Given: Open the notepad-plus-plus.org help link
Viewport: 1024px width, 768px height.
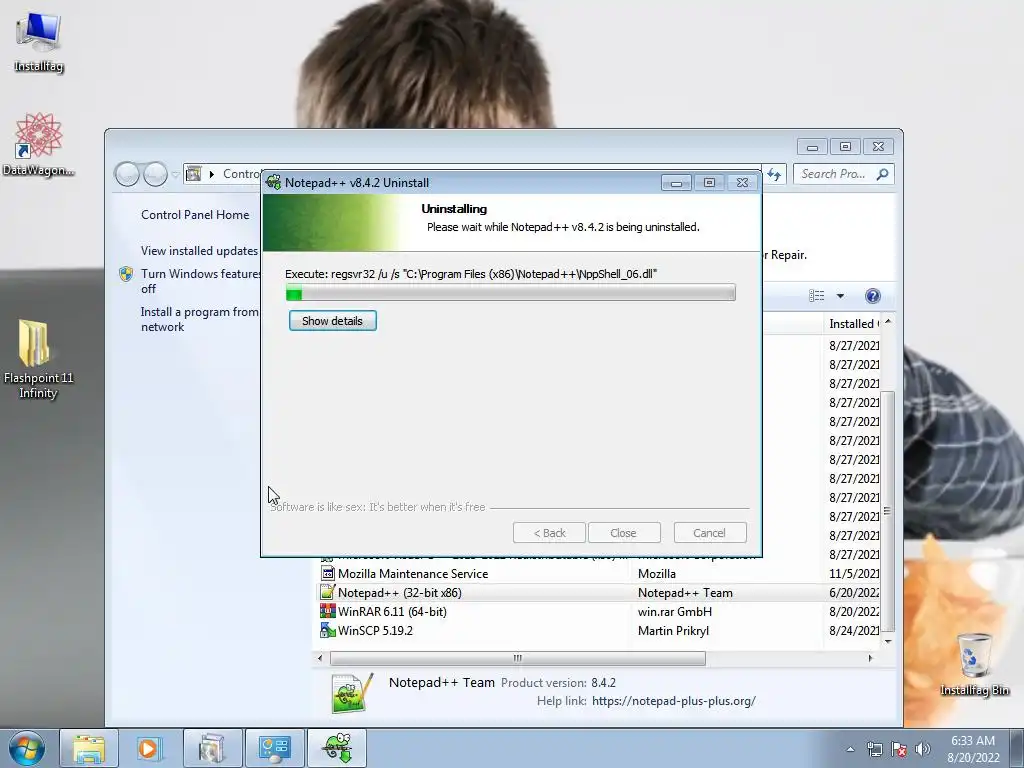Looking at the screenshot, I should click(x=673, y=701).
